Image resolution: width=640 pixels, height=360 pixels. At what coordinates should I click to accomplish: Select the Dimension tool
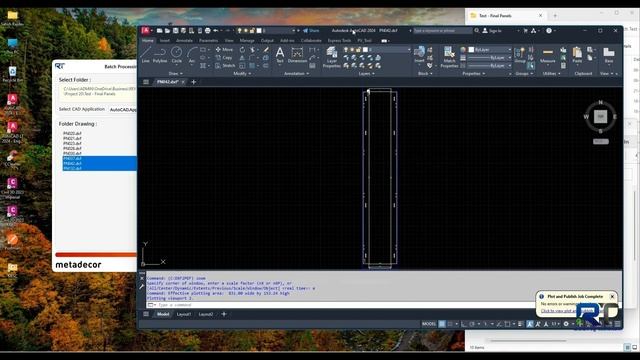tap(297, 55)
